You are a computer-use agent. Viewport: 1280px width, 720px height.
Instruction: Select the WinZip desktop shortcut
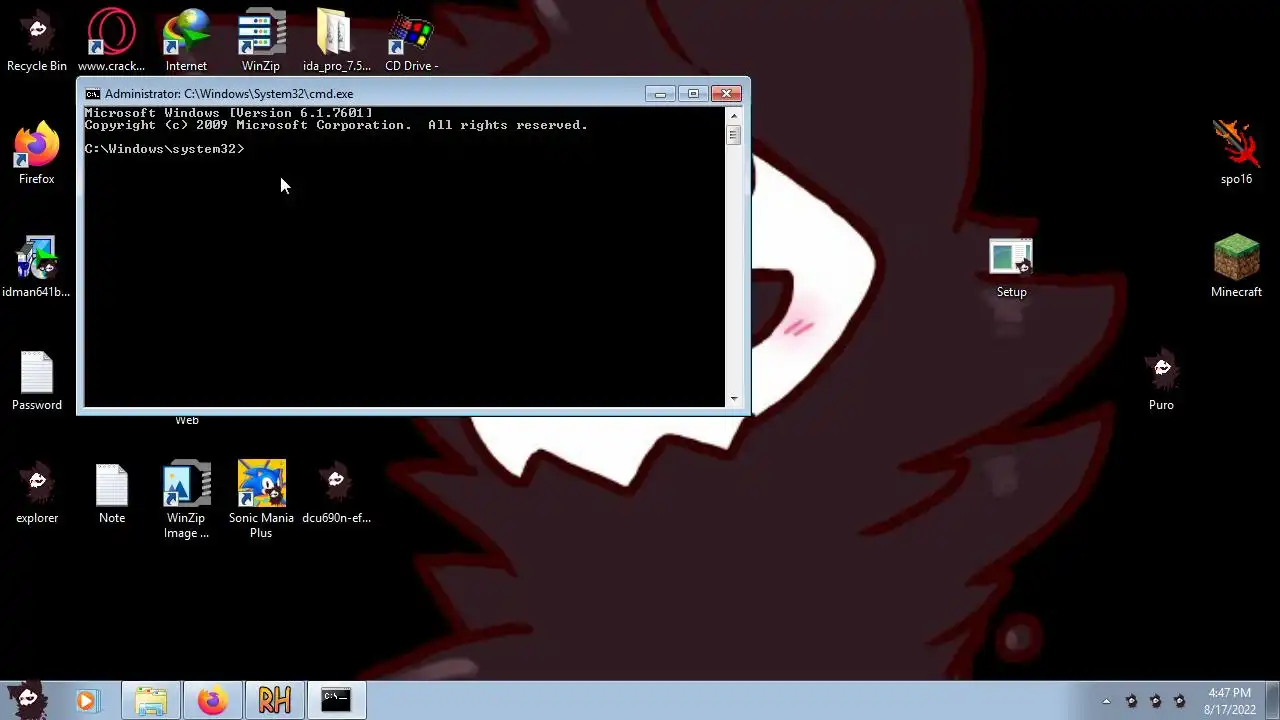[x=261, y=40]
